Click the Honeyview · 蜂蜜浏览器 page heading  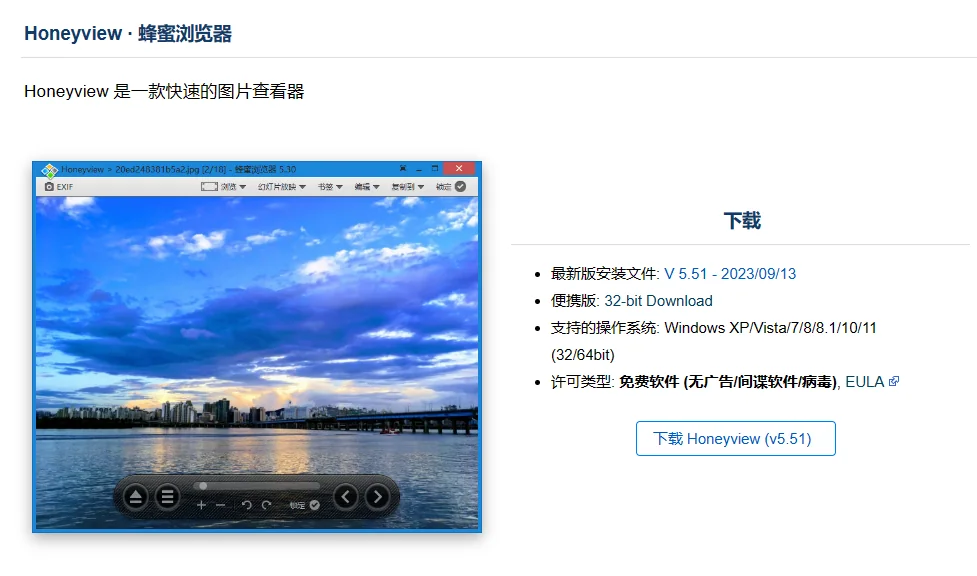click(x=128, y=33)
